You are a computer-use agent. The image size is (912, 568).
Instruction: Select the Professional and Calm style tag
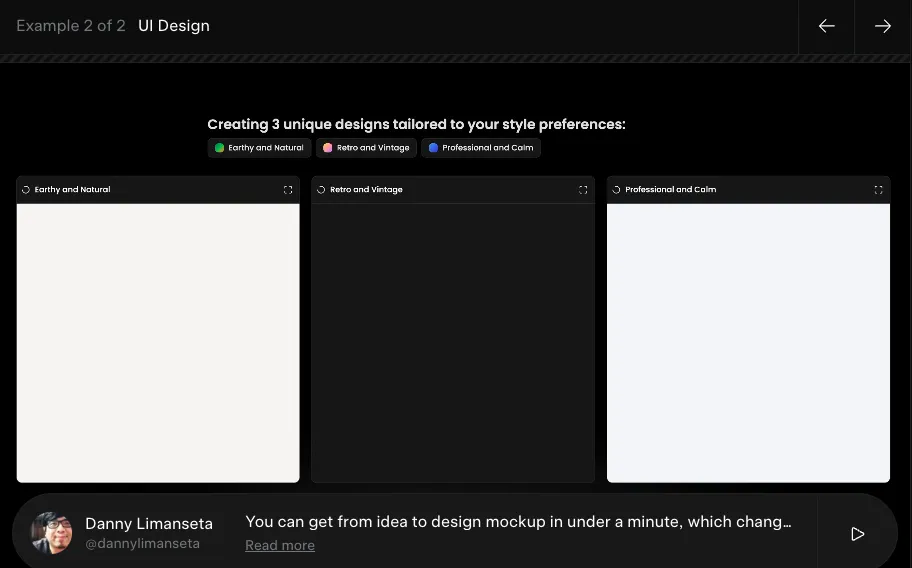point(481,148)
